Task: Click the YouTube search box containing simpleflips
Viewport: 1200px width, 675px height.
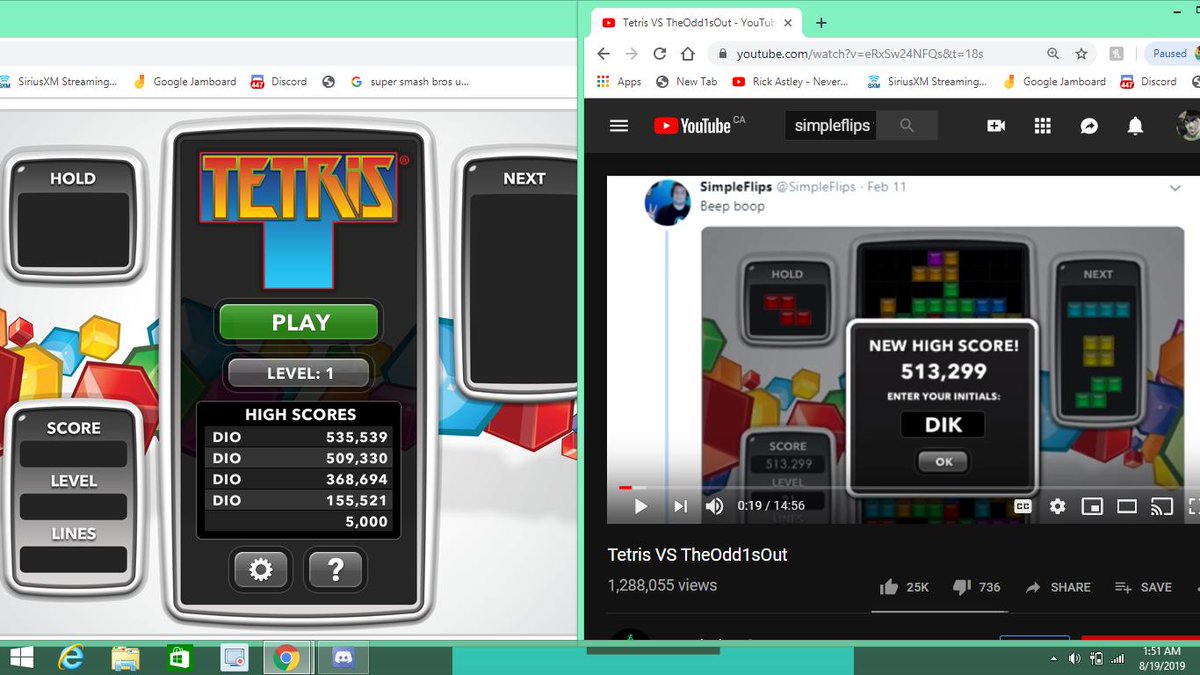Action: coord(832,125)
